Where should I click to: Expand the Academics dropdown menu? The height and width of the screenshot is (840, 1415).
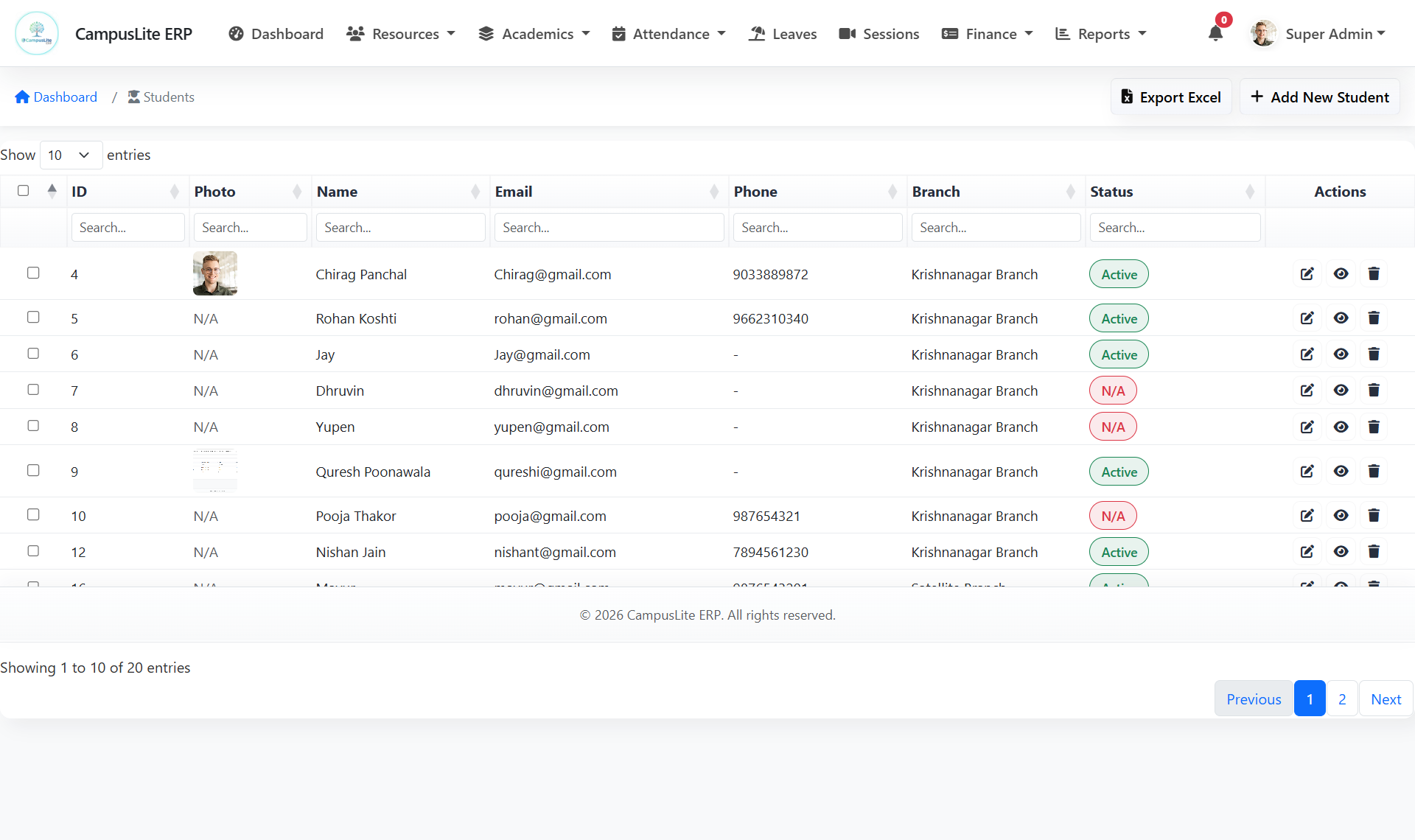coord(534,34)
